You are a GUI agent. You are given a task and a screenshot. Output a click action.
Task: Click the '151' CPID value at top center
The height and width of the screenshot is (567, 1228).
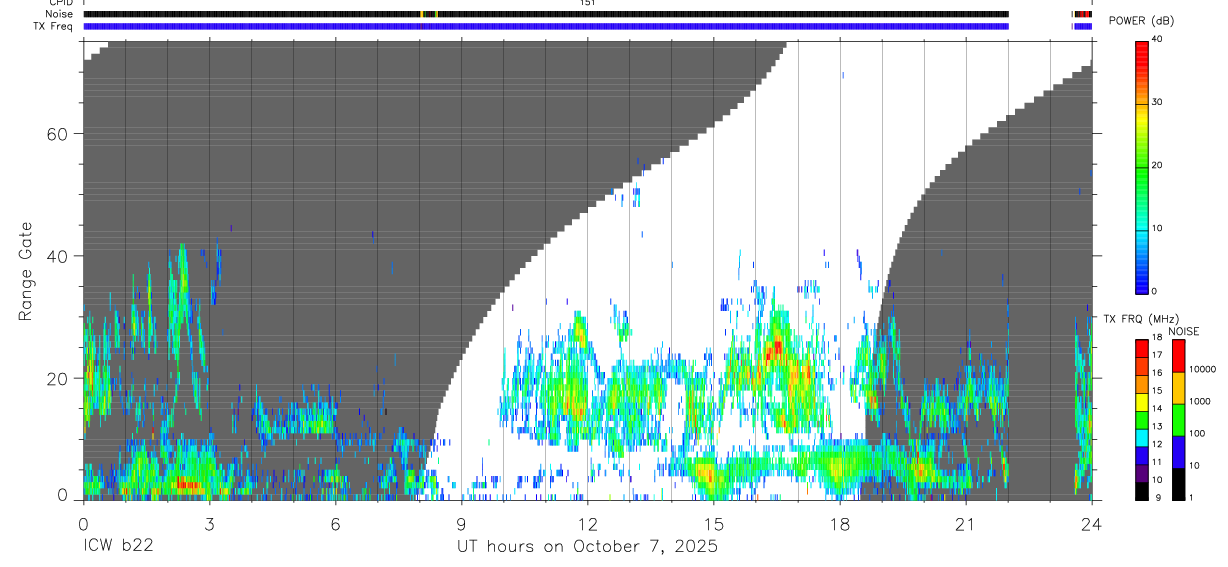coord(587,3)
